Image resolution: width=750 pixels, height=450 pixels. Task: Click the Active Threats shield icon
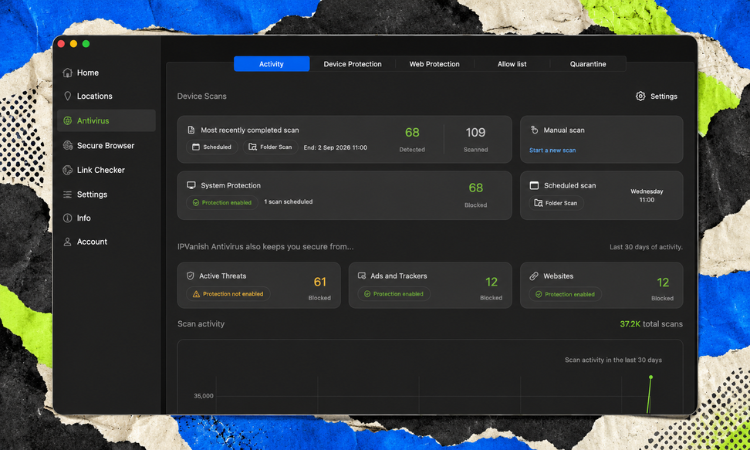pyautogui.click(x=190, y=276)
